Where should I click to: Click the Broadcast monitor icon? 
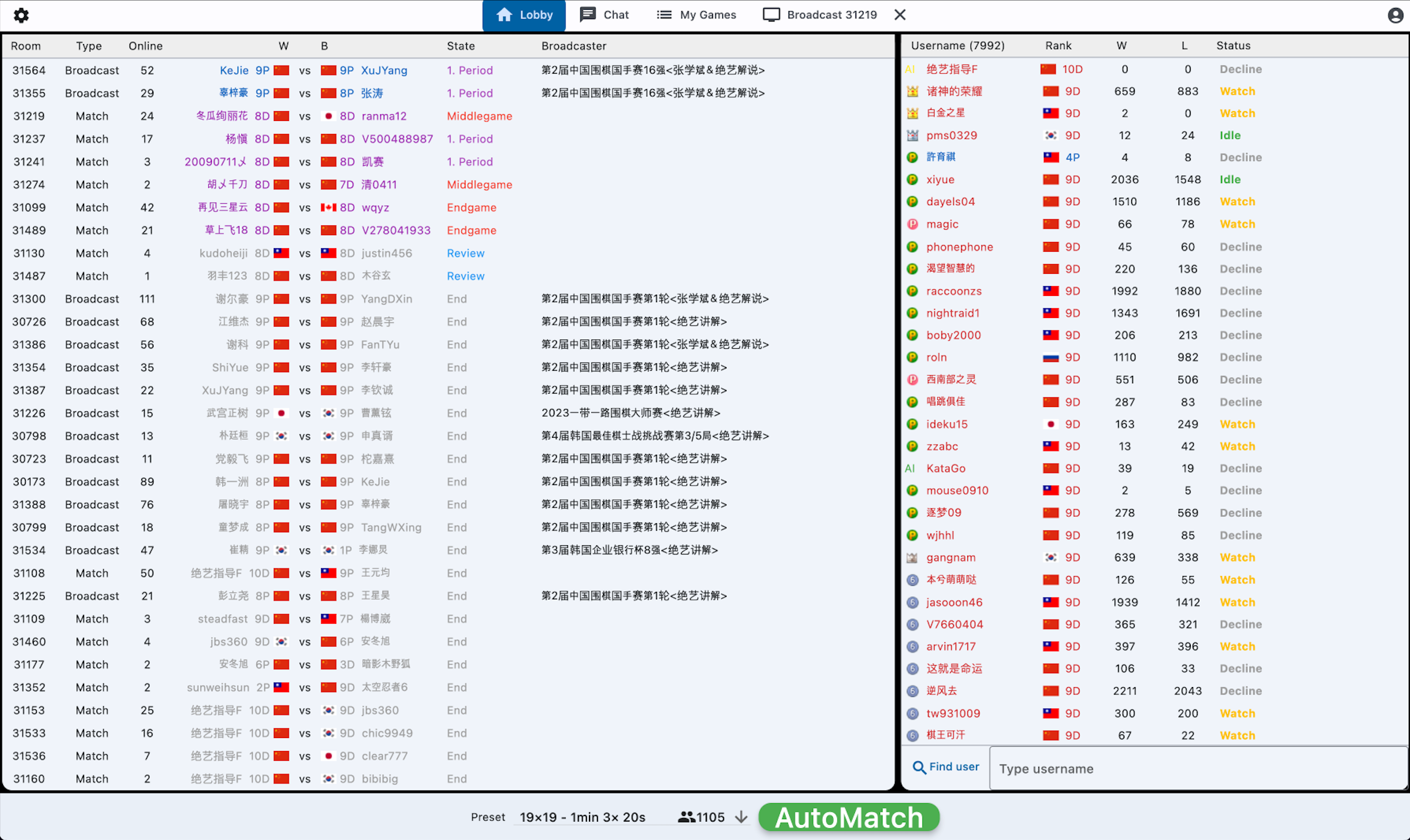click(771, 15)
